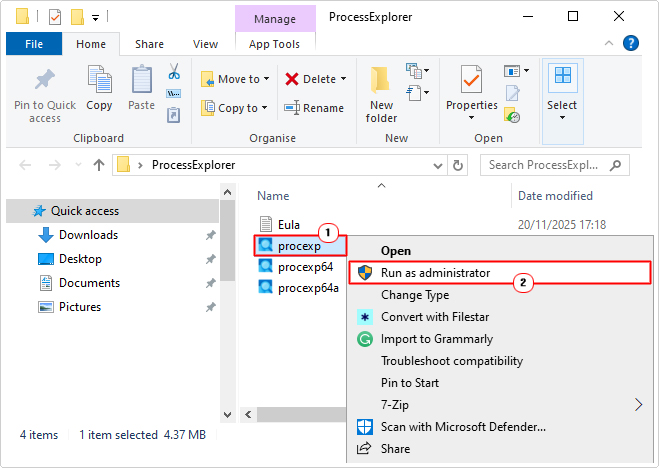The image size is (659, 468).
Task: Expand the Select dropdown
Action: pos(562,101)
